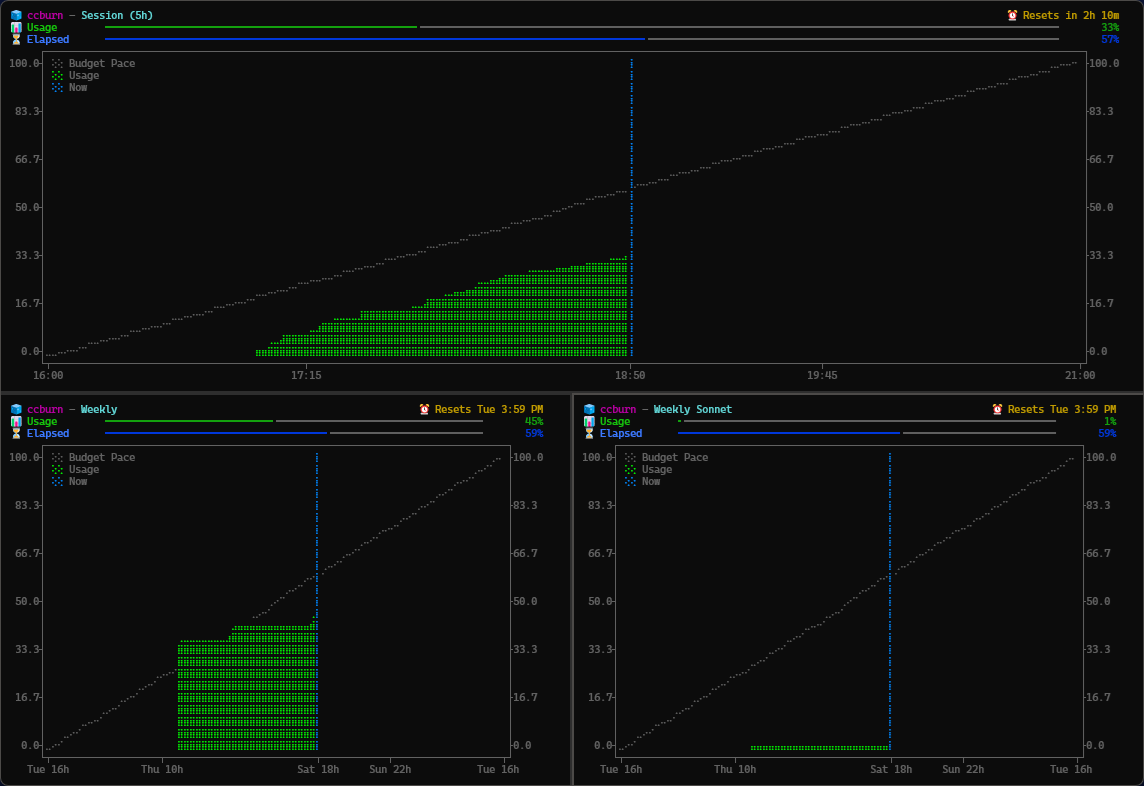Click the hourglass icon in the Weekly panel
This screenshot has height=786, width=1144.
[14, 433]
